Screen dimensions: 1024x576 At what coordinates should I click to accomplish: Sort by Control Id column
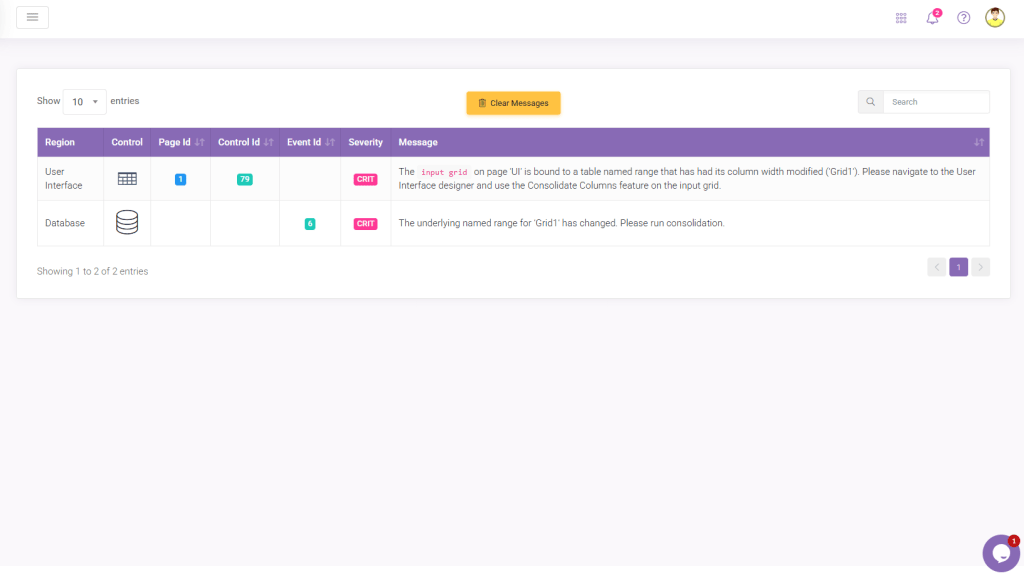[x=245, y=142]
